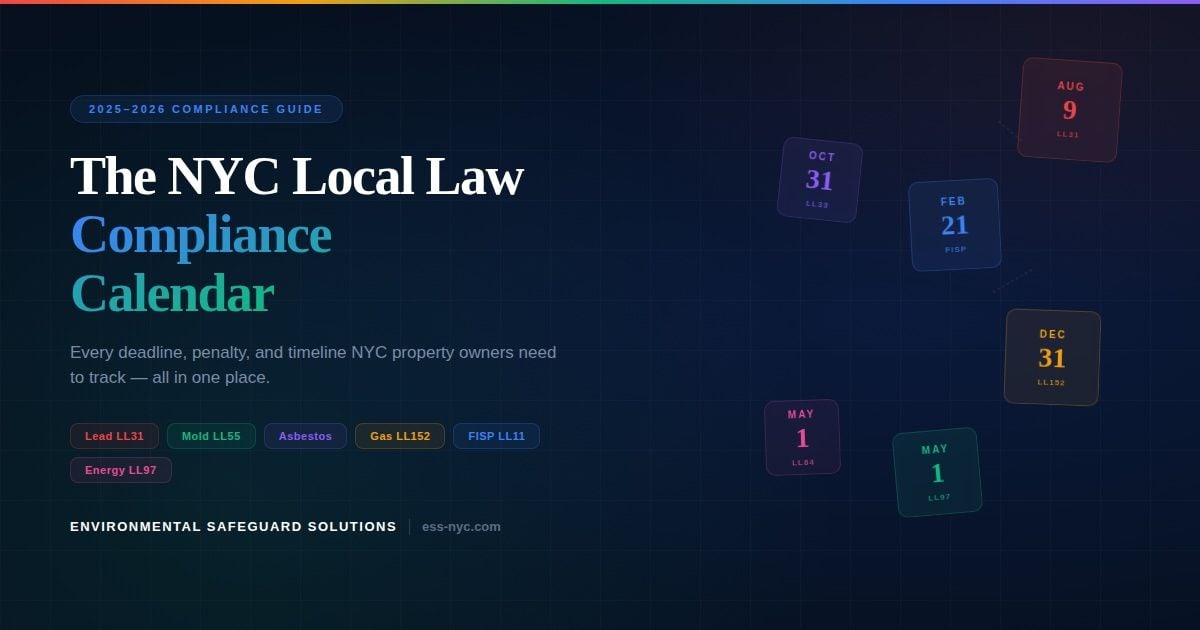Open the 2025–2026 Compliance Guide badge

(206, 109)
